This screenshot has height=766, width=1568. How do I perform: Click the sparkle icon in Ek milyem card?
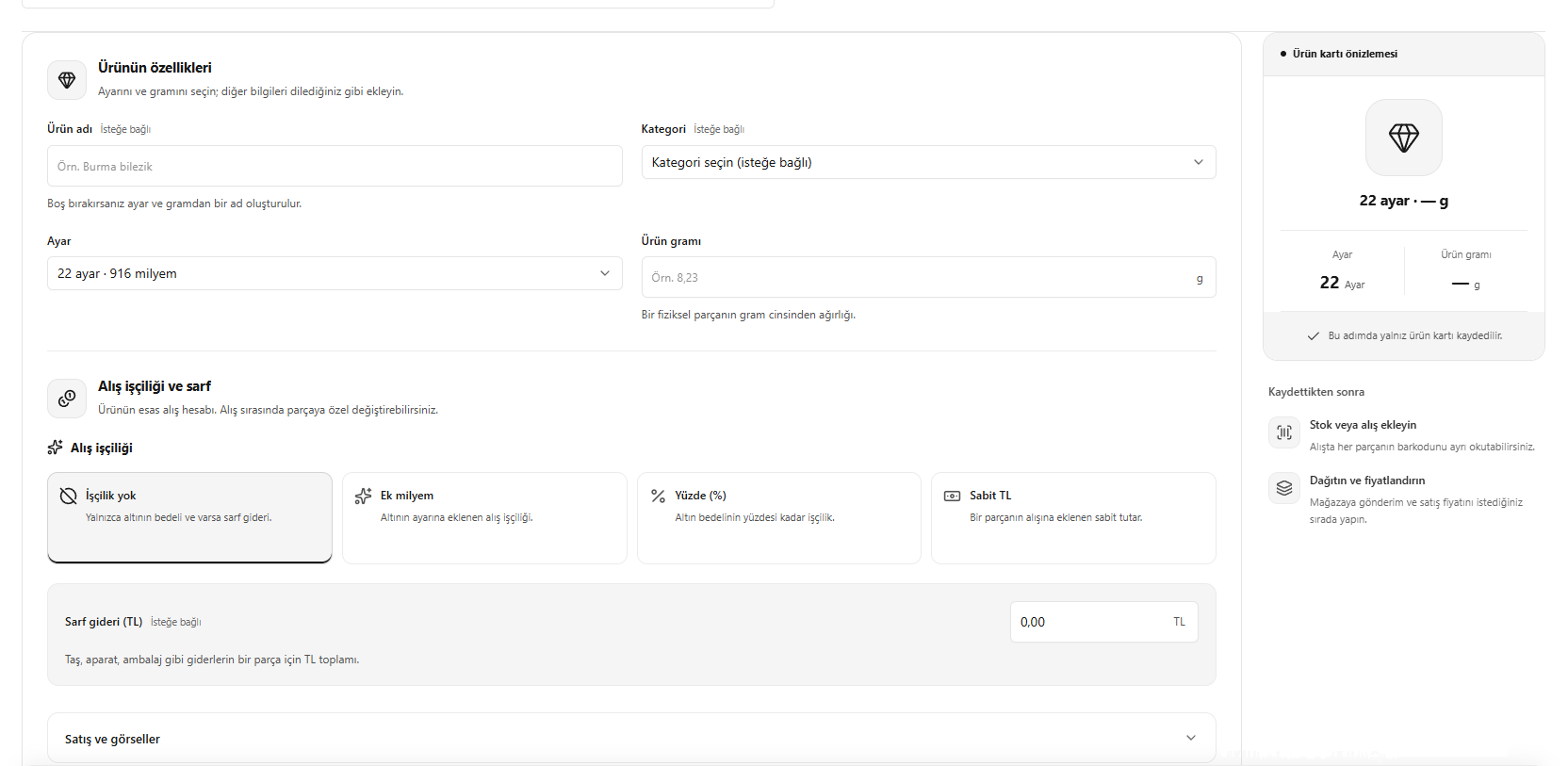pyautogui.click(x=363, y=496)
